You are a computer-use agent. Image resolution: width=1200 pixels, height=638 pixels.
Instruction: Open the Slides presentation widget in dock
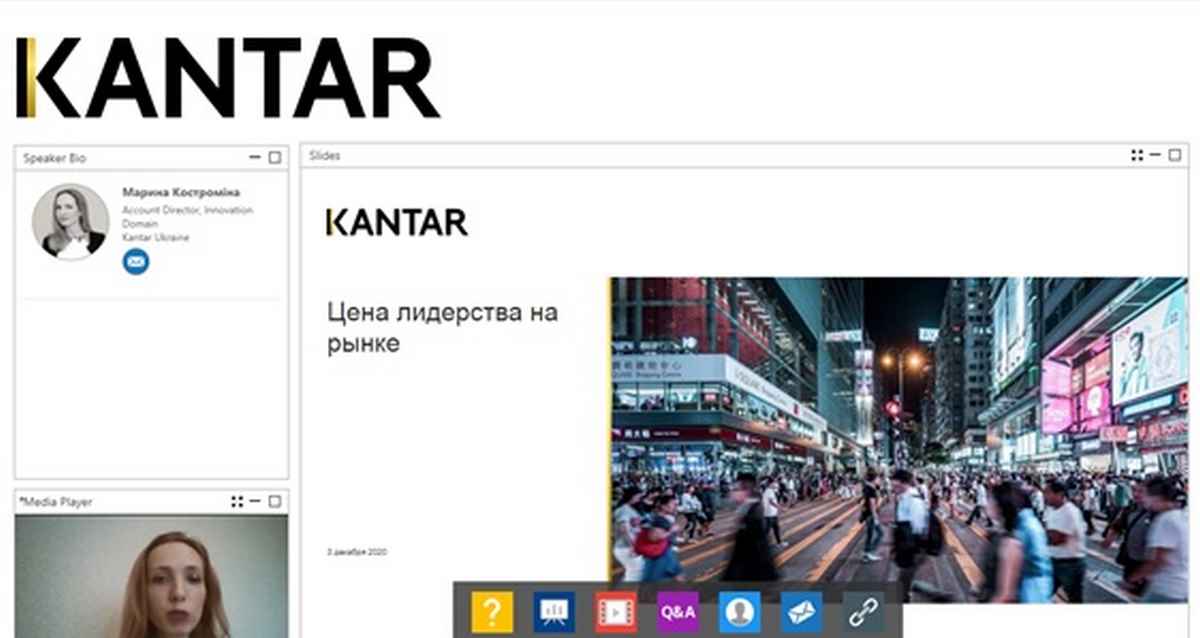click(553, 611)
